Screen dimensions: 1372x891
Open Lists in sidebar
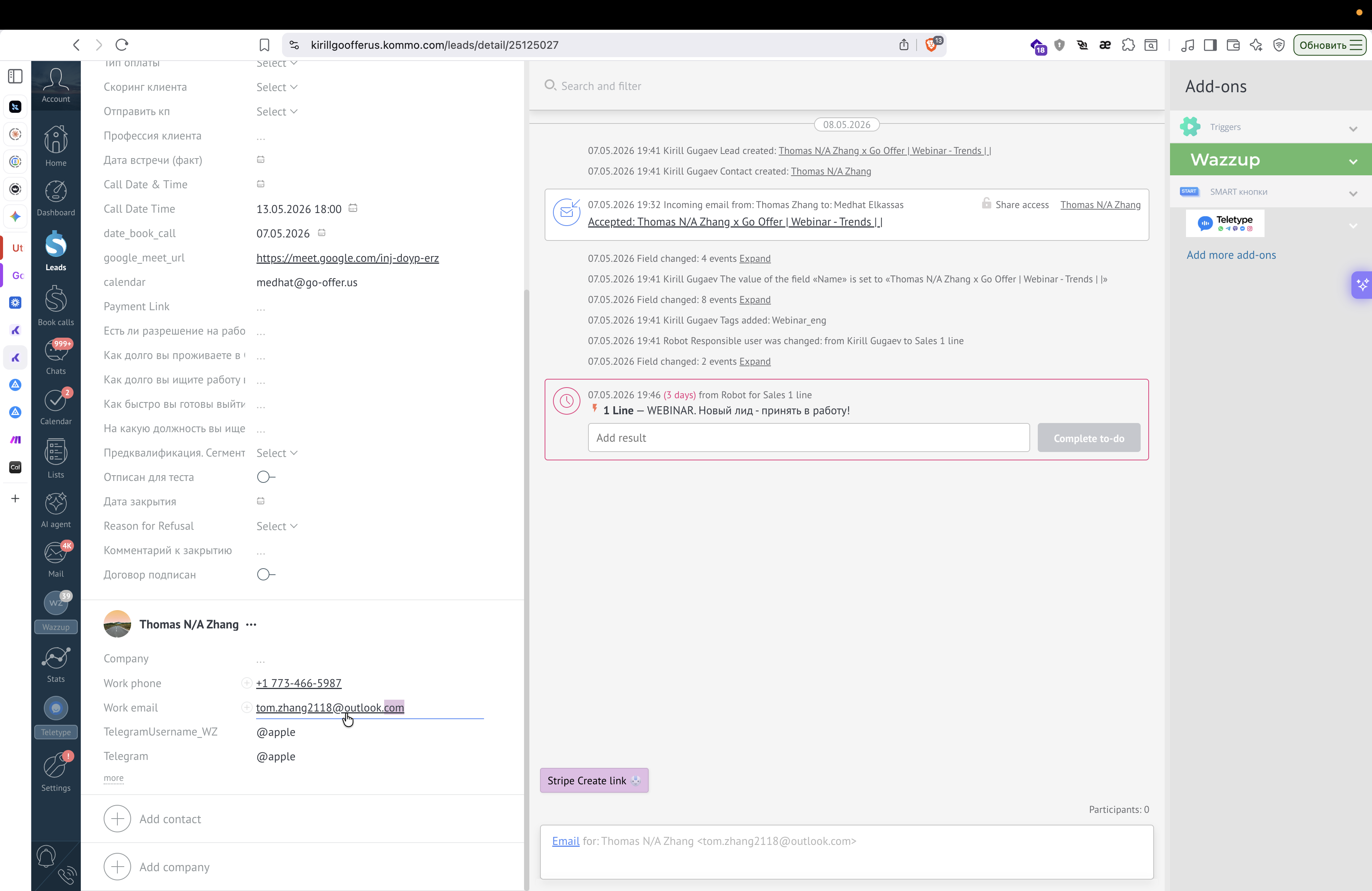[x=56, y=459]
